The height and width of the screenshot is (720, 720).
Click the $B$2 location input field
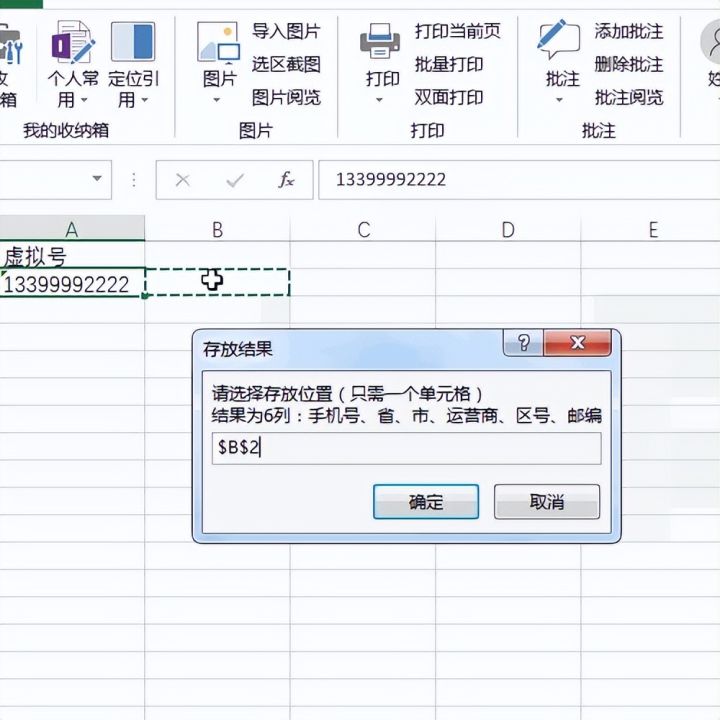click(x=406, y=448)
